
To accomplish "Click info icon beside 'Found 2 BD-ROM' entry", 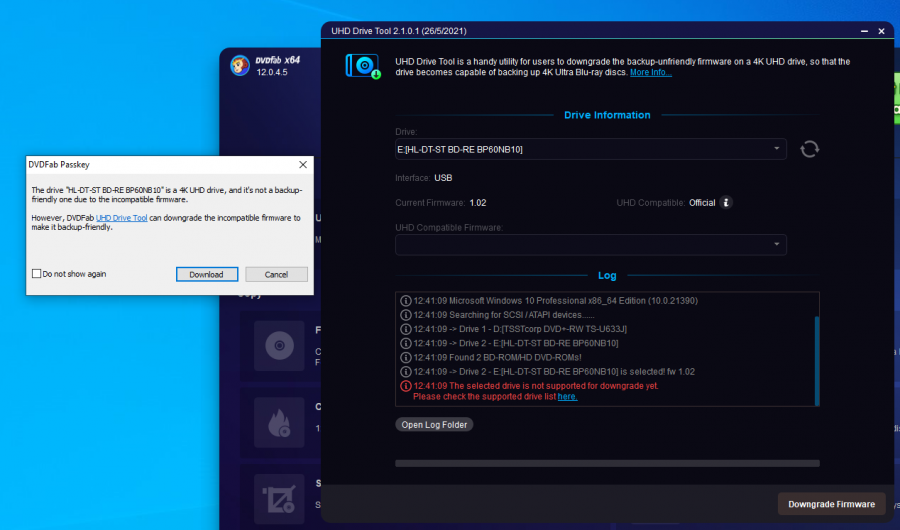I will coord(405,357).
